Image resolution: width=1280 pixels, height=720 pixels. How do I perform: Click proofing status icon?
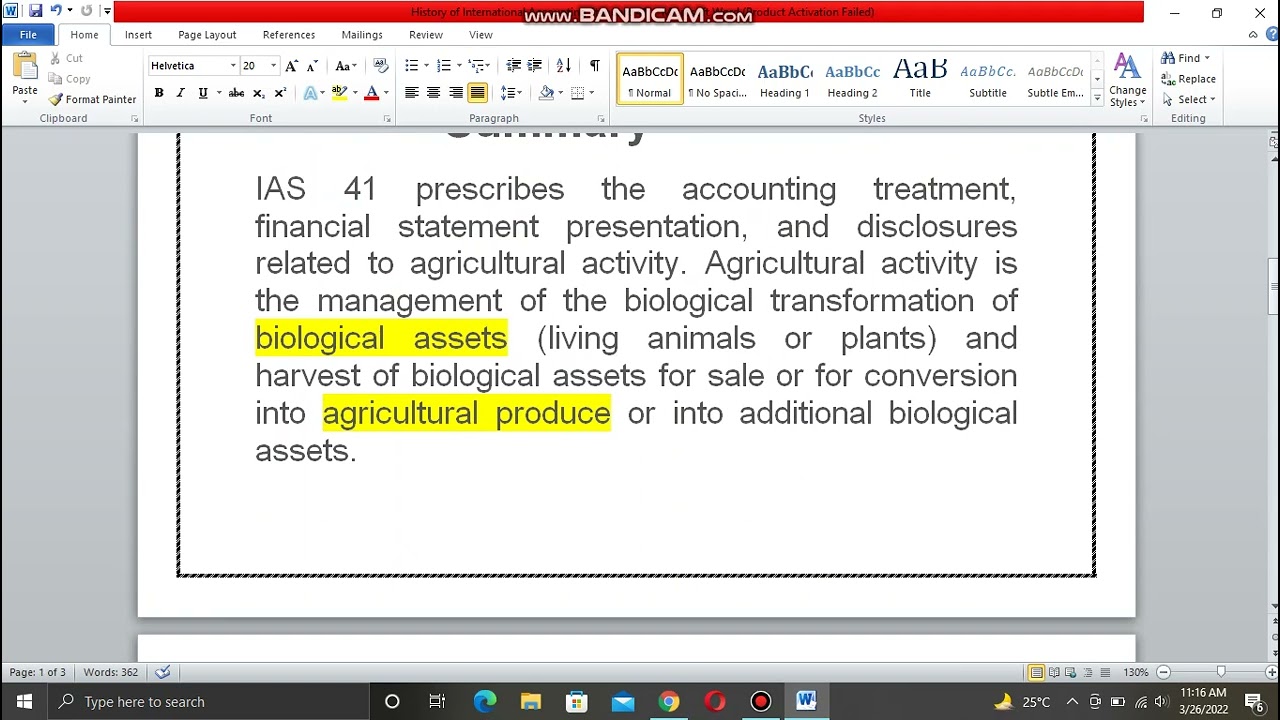[163, 672]
